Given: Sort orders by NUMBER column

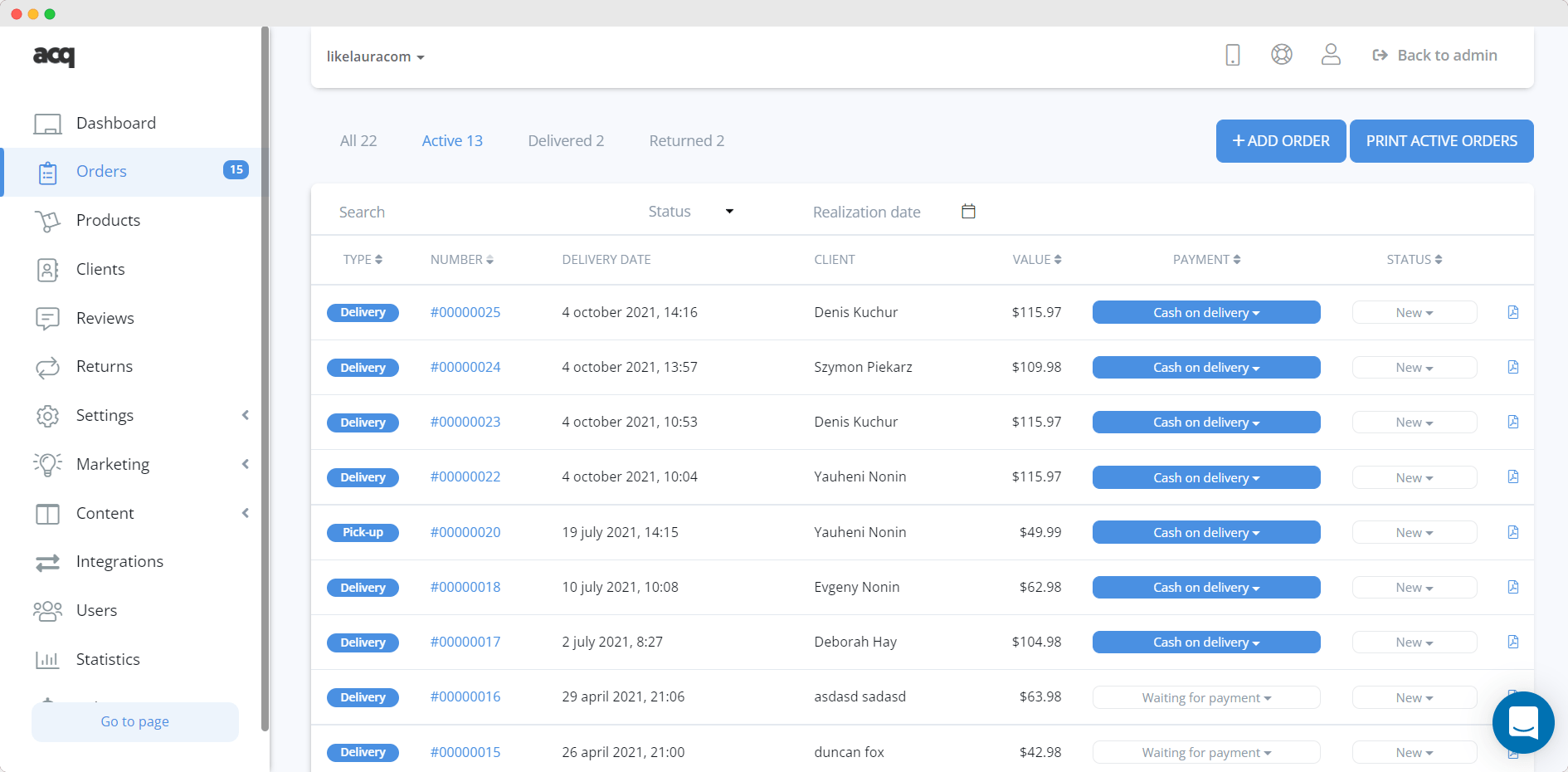Looking at the screenshot, I should [x=461, y=260].
